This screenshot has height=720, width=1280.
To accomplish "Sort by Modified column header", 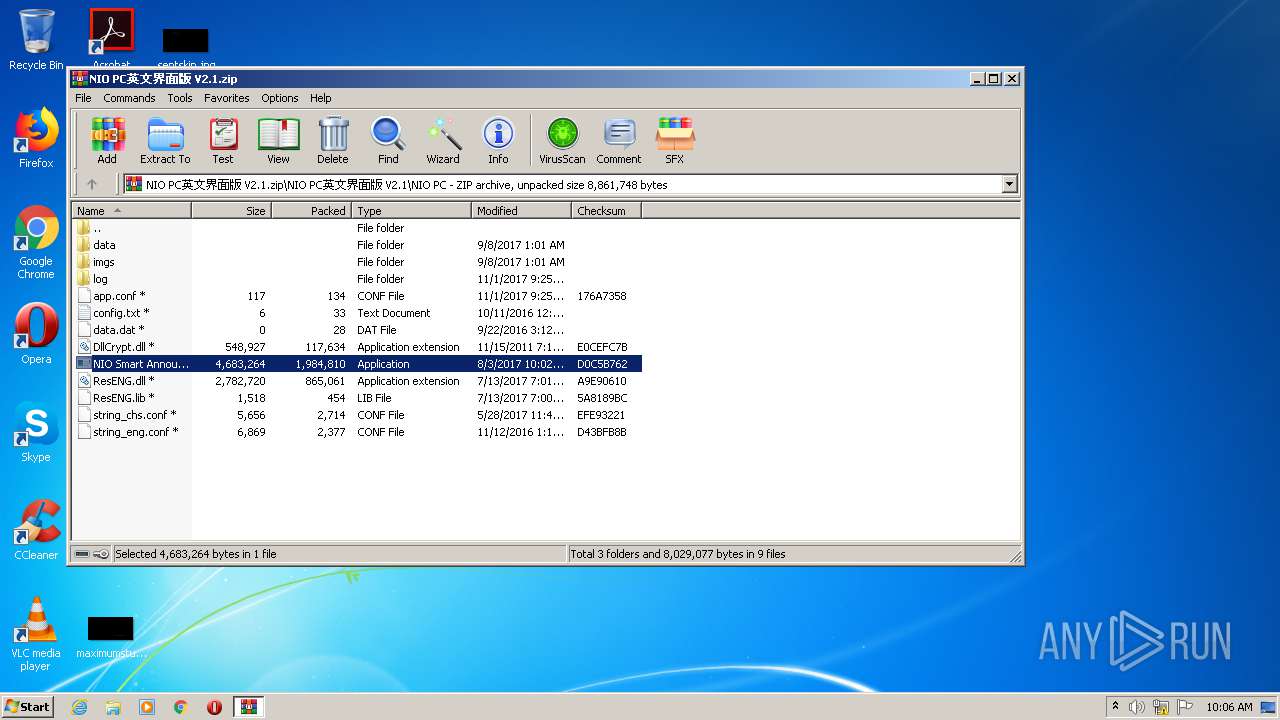I will click(521, 211).
